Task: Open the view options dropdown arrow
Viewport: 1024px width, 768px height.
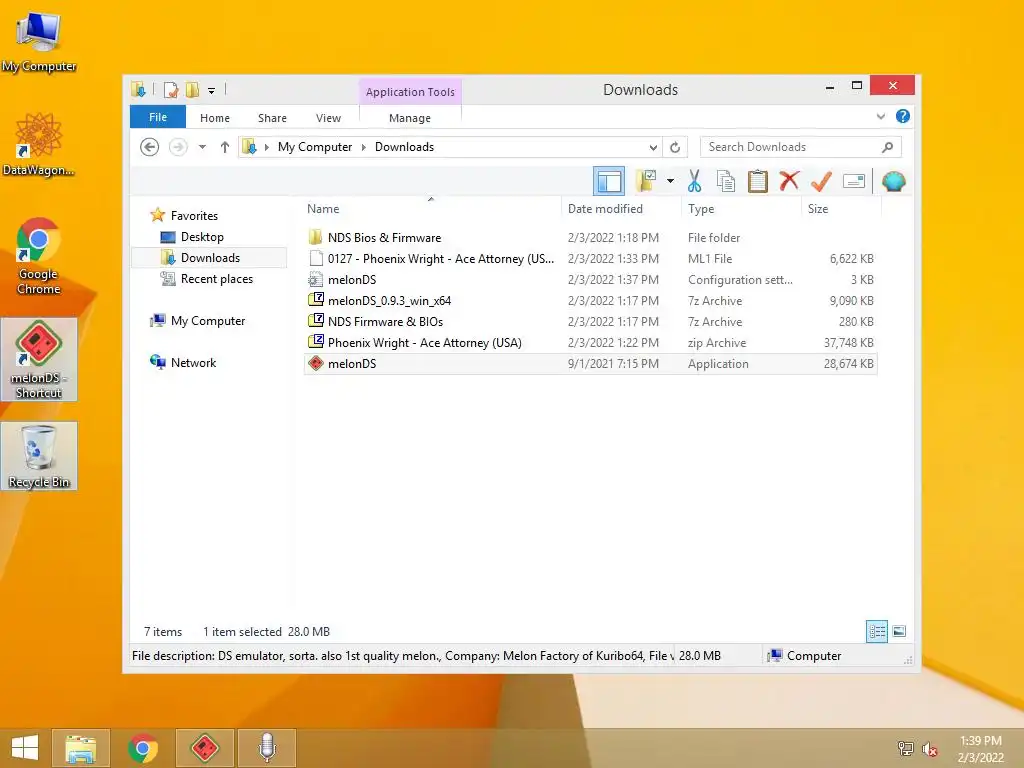Action: (670, 181)
